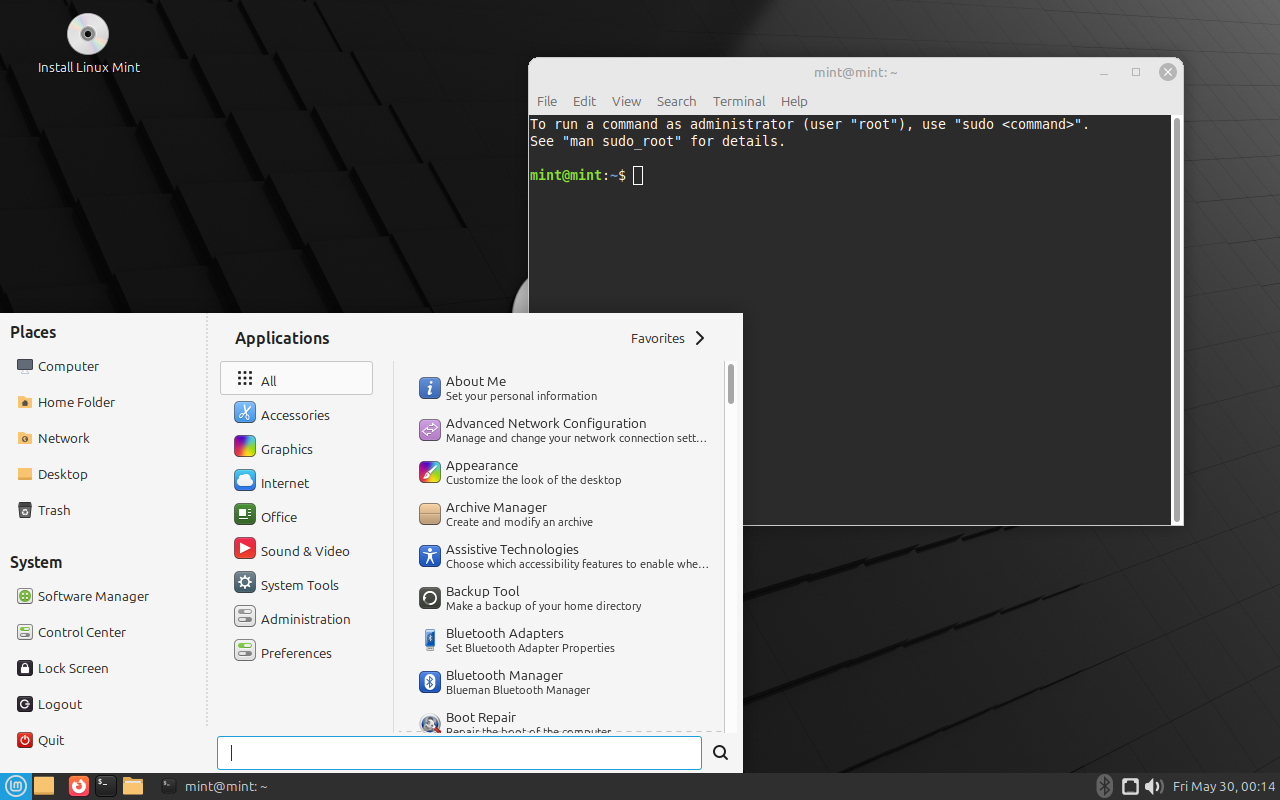Viewport: 1280px width, 800px height.
Task: Click the magnifier search button
Action: tap(720, 753)
